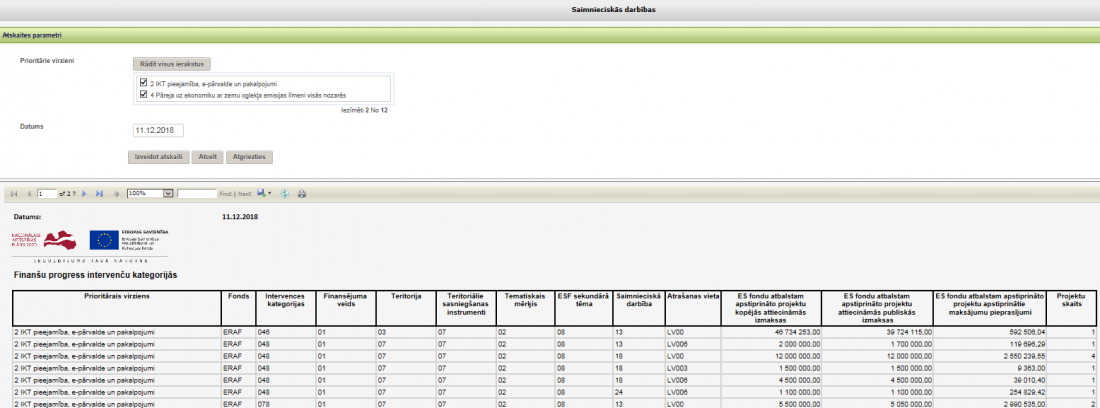The image size is (1100, 408).
Task: Click the current page number field
Action: coord(46,193)
